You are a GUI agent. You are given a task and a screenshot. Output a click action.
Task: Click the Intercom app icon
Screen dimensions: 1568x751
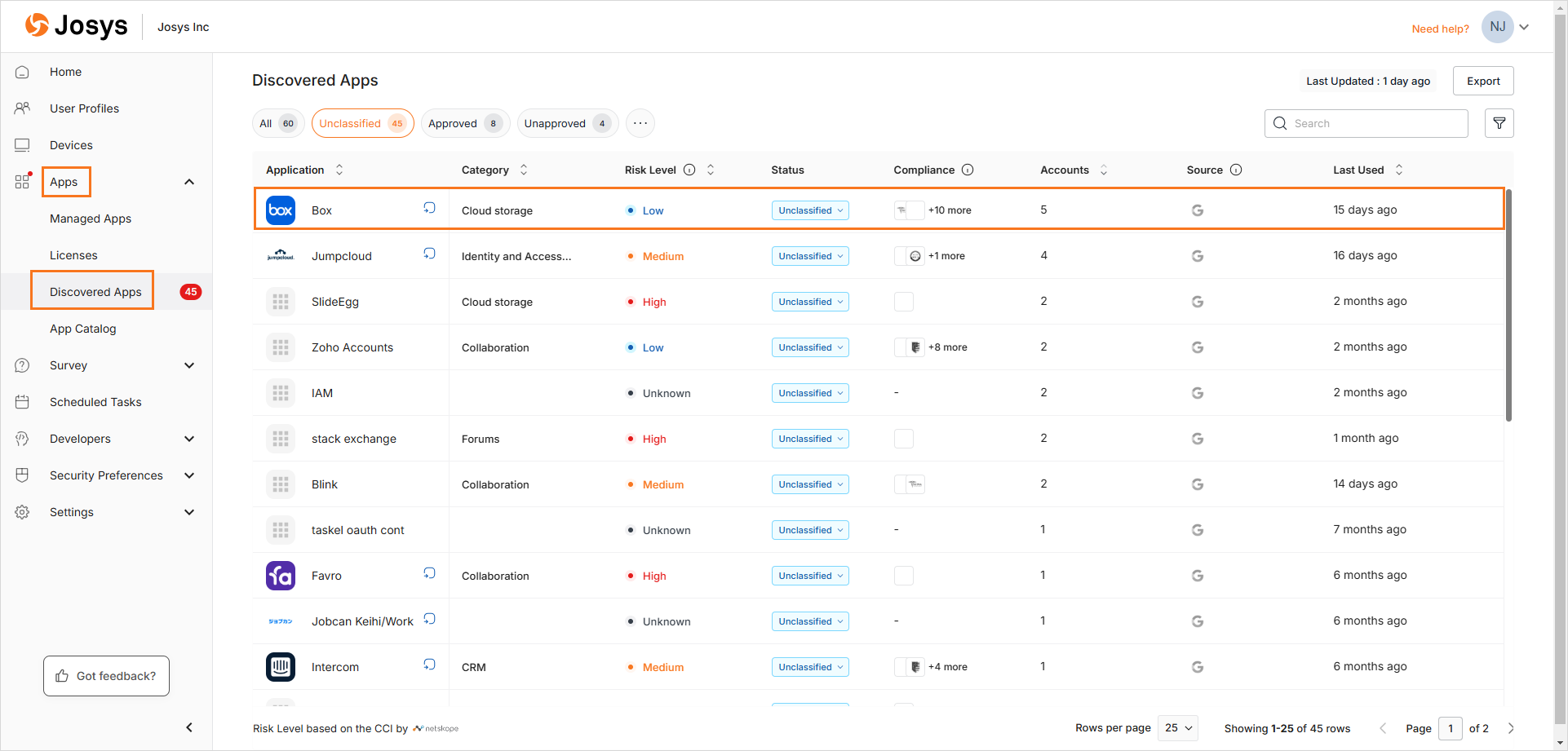point(281,667)
